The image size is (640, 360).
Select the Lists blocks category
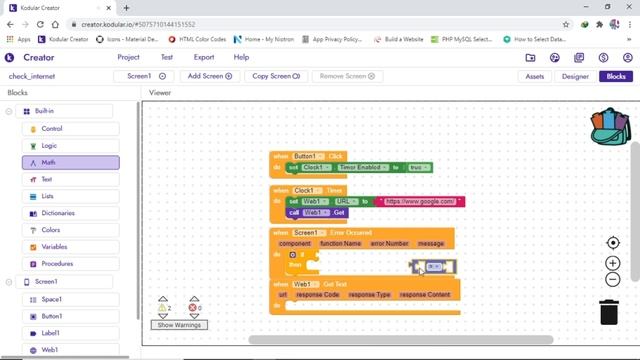(x=71, y=196)
